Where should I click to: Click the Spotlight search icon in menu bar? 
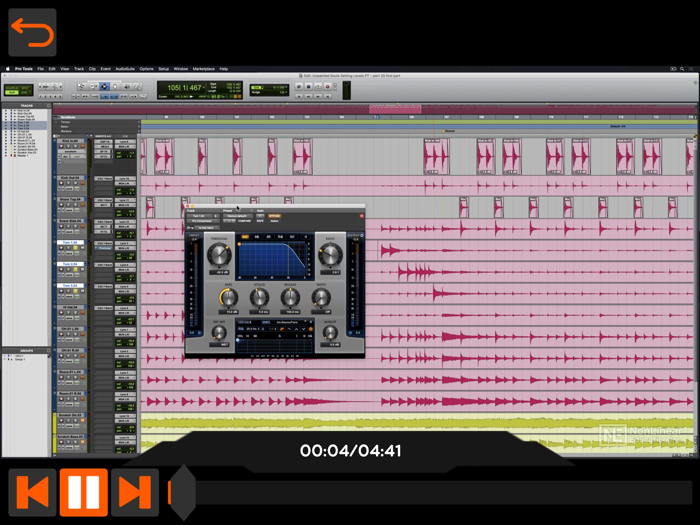[682, 69]
